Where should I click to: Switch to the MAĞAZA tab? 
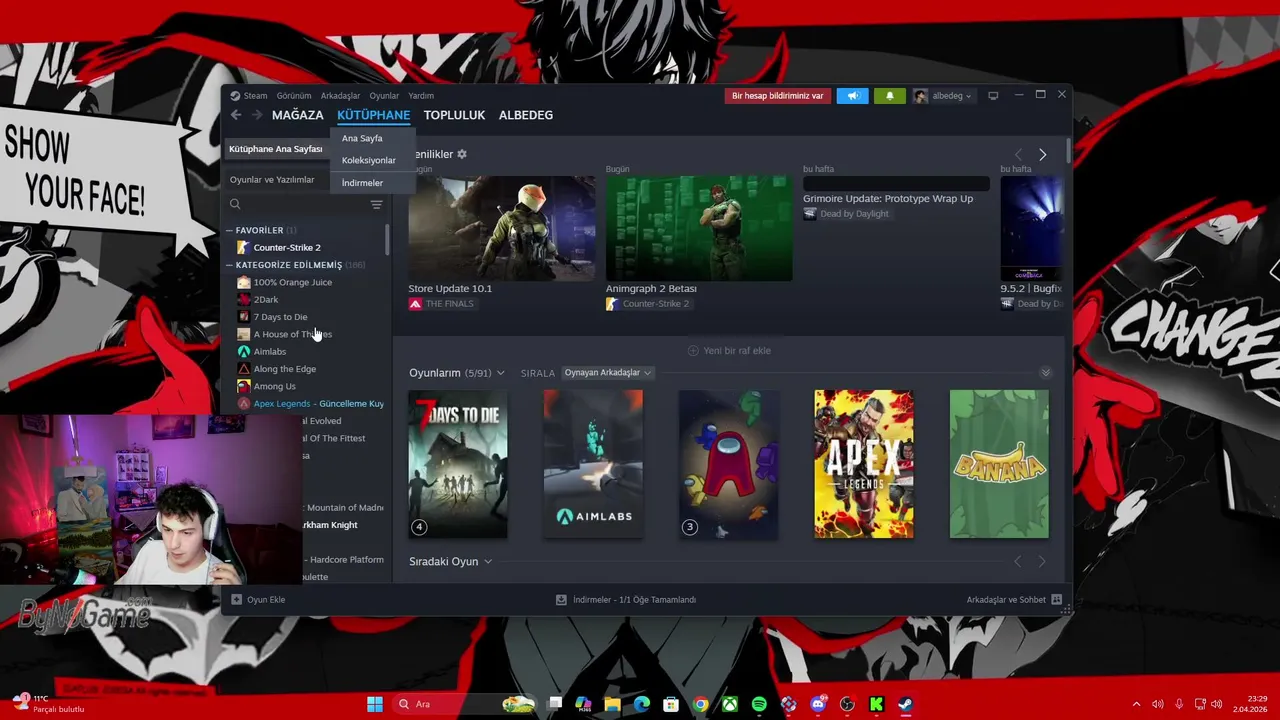click(x=298, y=115)
